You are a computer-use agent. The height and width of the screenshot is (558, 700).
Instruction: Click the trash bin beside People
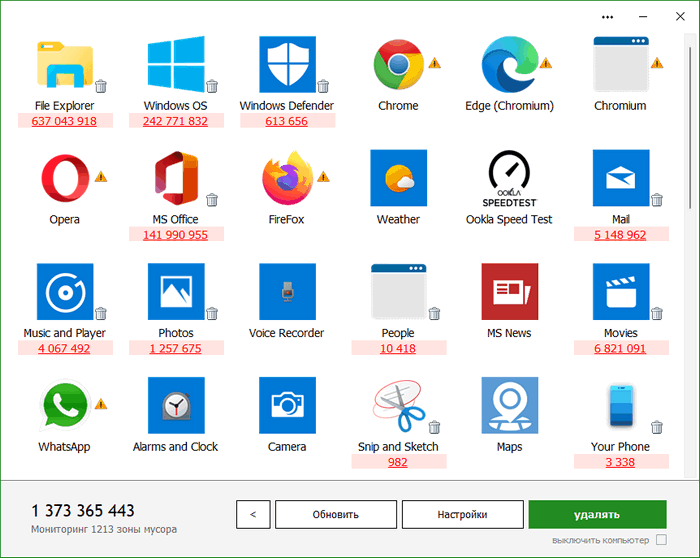tap(434, 313)
